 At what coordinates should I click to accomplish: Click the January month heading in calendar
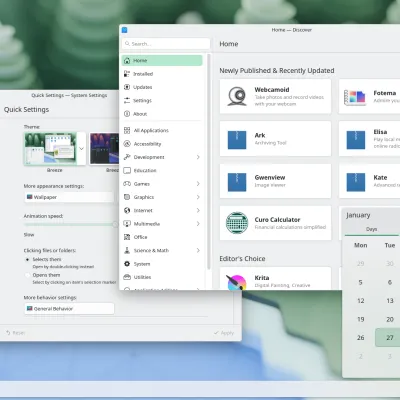tap(358, 215)
